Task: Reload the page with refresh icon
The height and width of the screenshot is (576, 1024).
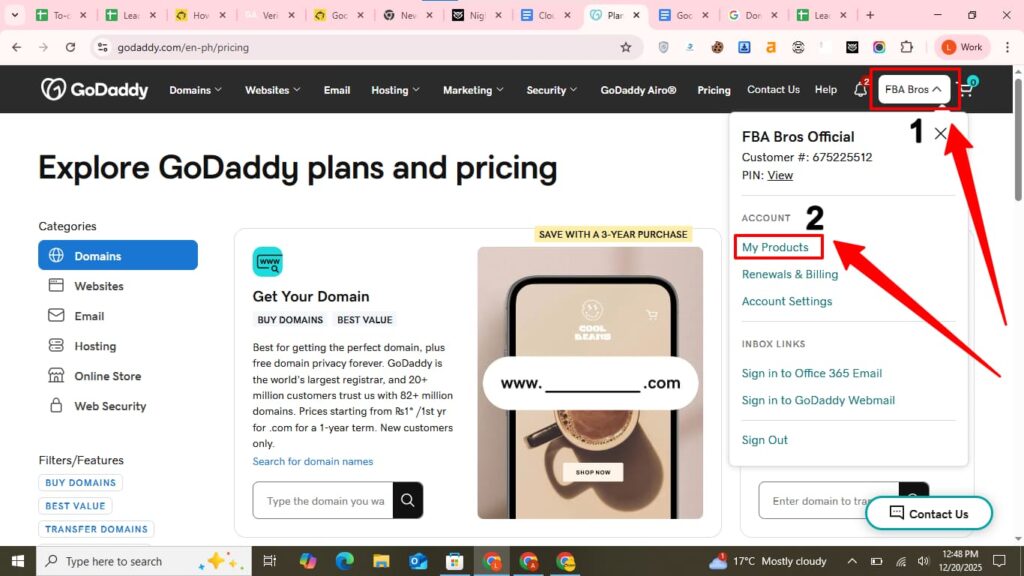Action: 71,47
